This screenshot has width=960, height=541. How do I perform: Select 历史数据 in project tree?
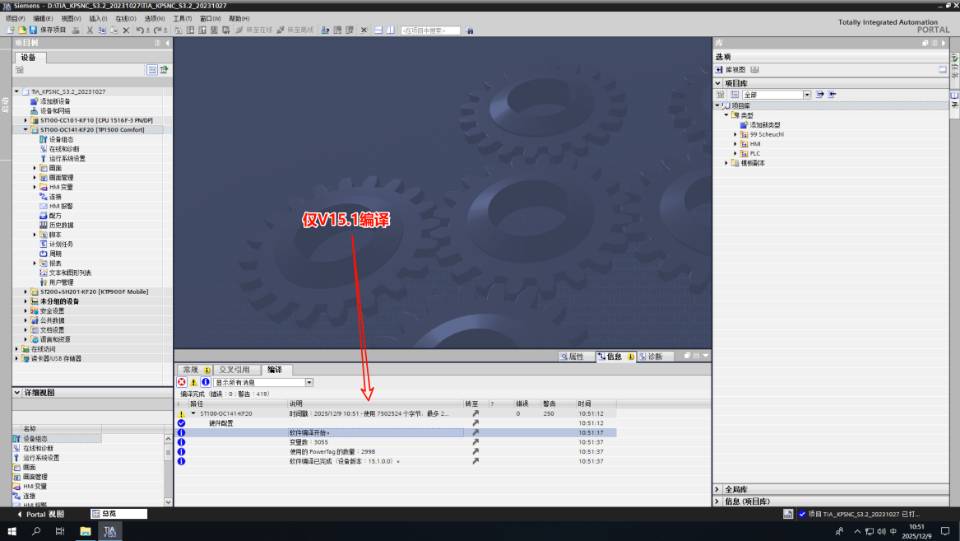tap(61, 225)
